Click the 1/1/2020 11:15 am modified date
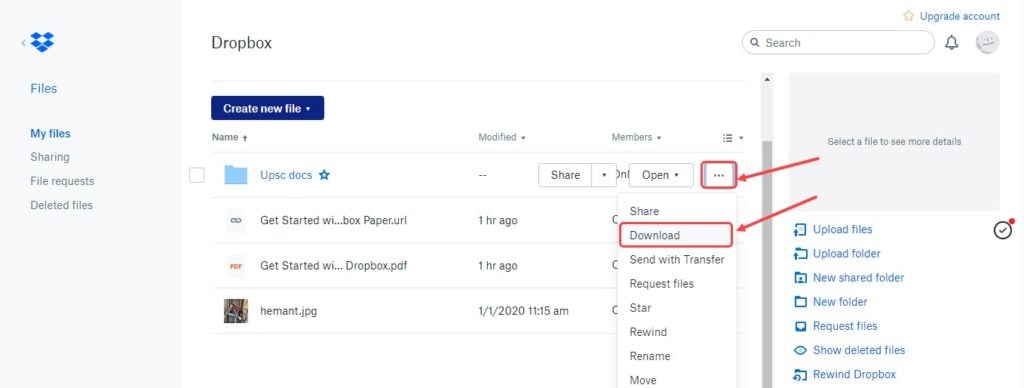1024x388 pixels. pyautogui.click(x=523, y=311)
